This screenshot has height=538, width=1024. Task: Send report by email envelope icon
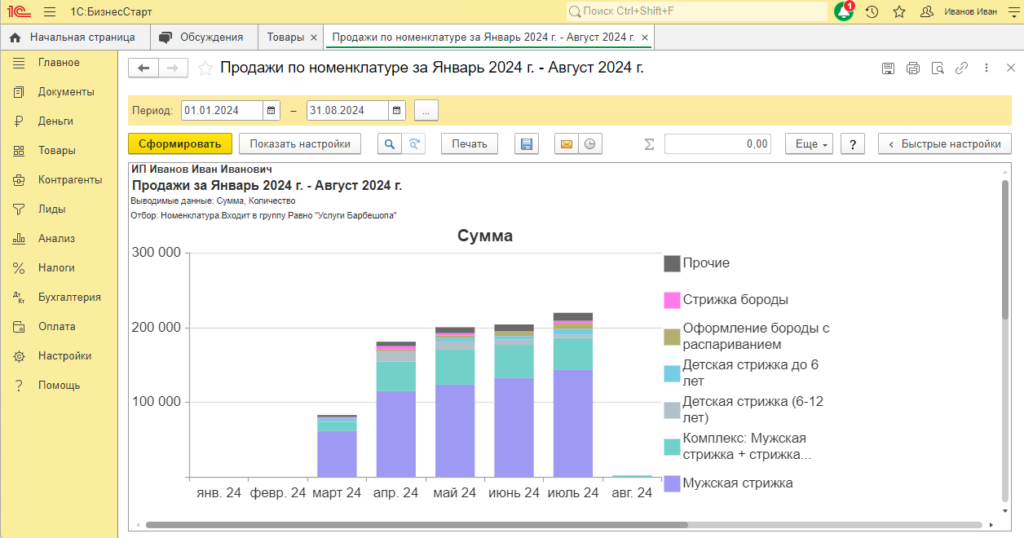click(x=566, y=144)
